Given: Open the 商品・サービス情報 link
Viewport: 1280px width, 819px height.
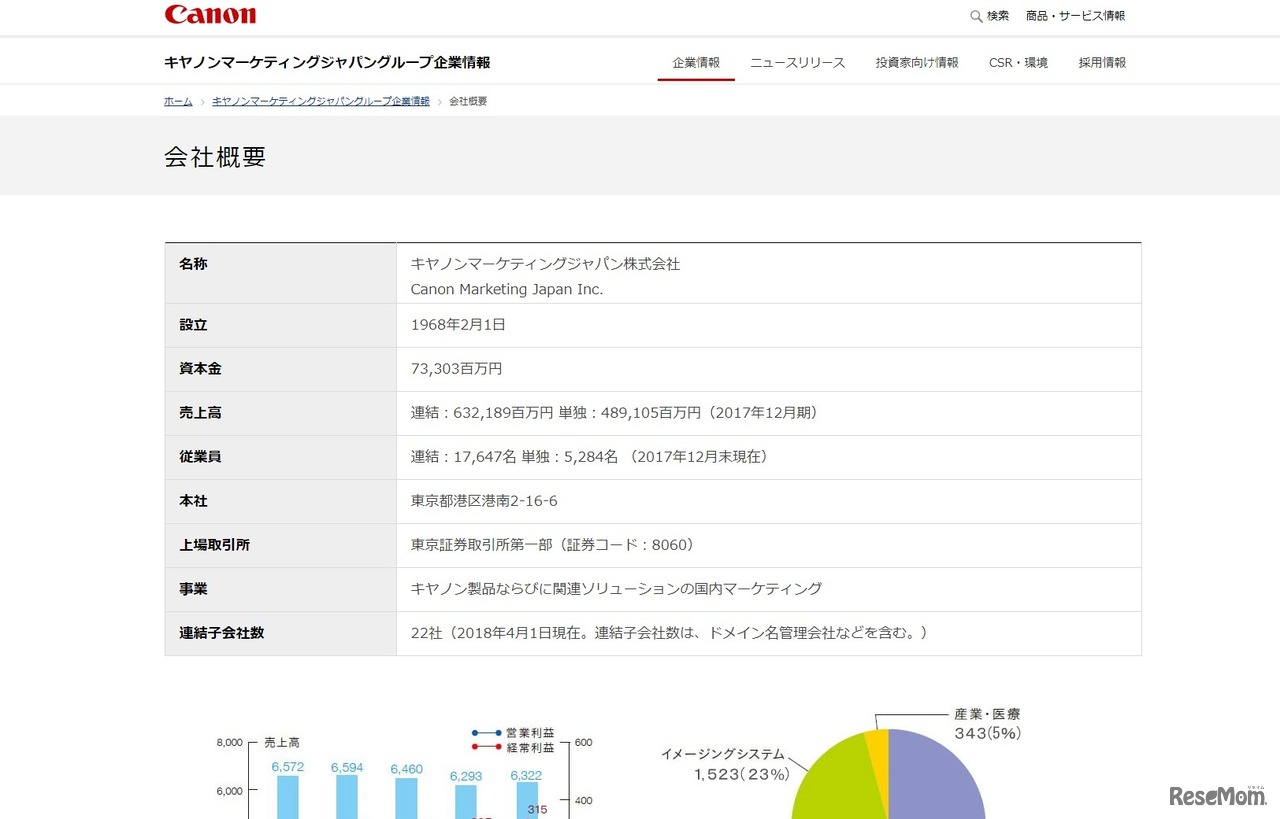Looking at the screenshot, I should point(1075,16).
